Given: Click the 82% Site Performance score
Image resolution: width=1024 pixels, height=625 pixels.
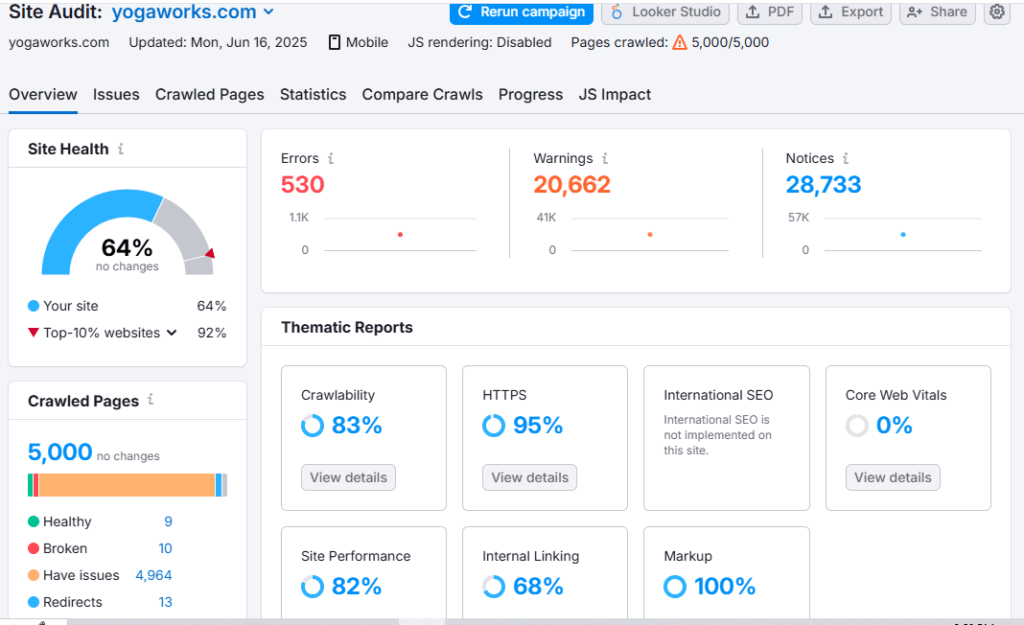Looking at the screenshot, I should (357, 586).
